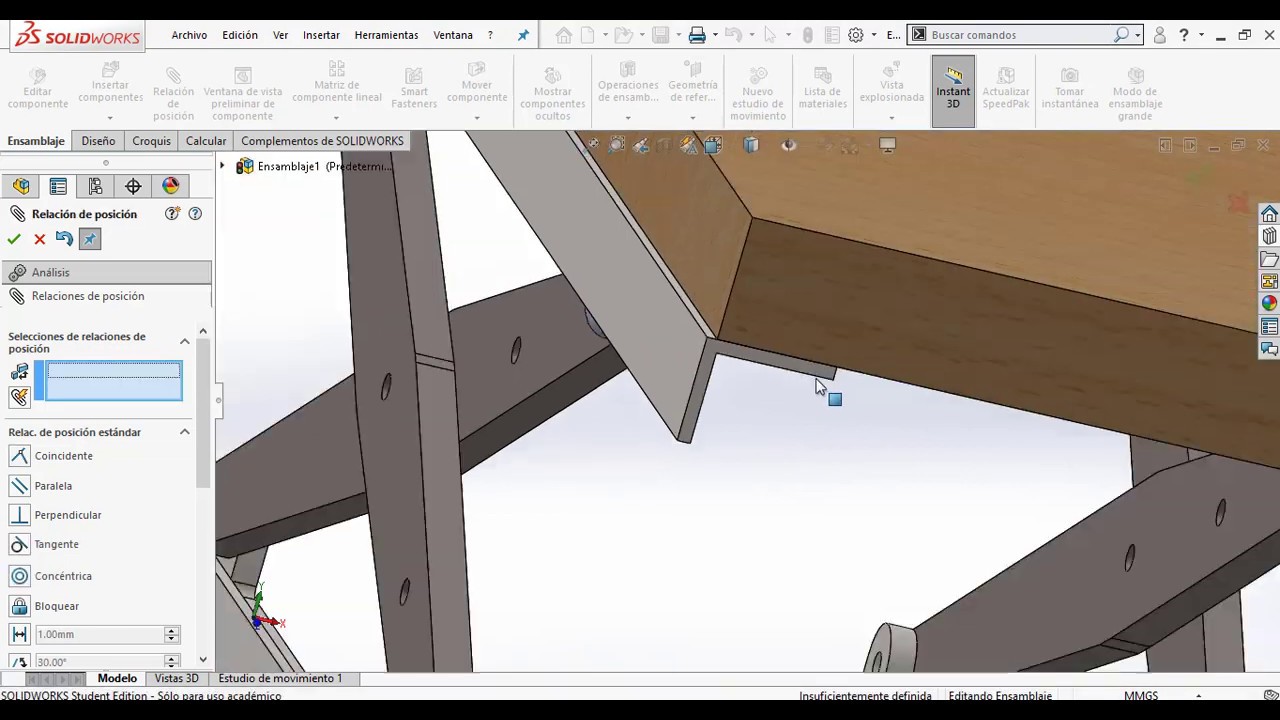Collapse the Relac. de posición estándar section

(184, 432)
